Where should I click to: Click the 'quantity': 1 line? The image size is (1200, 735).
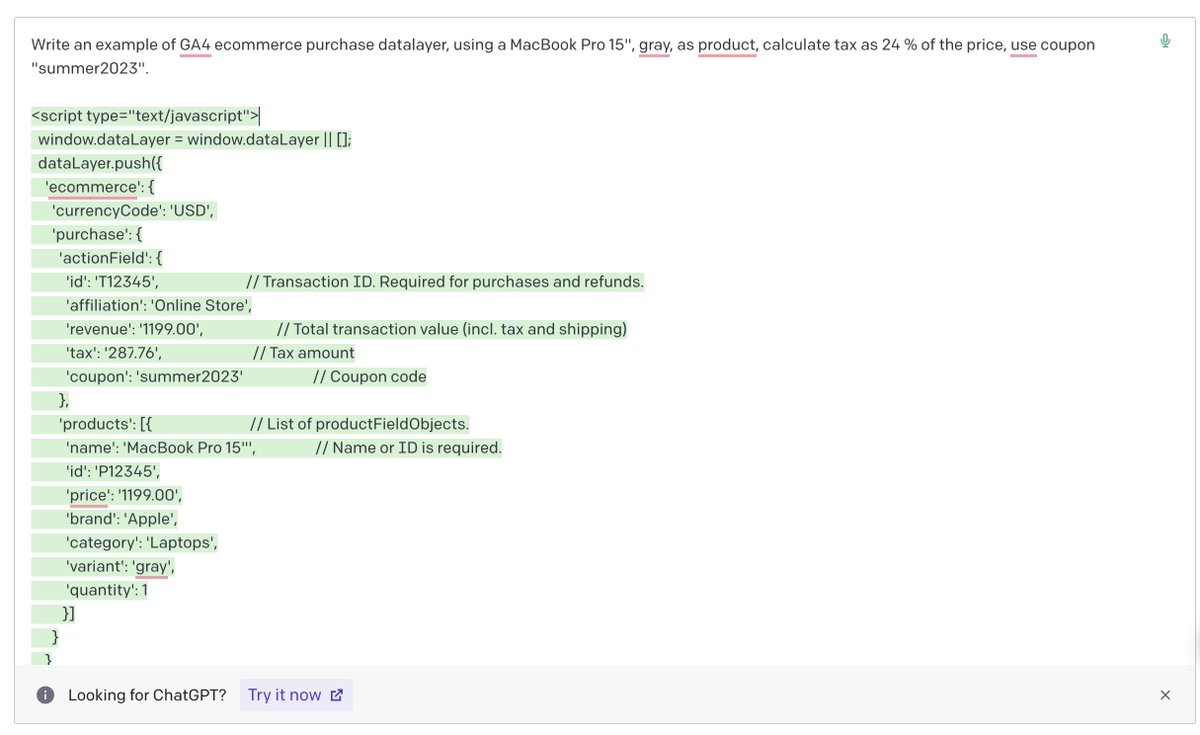[x=106, y=590]
